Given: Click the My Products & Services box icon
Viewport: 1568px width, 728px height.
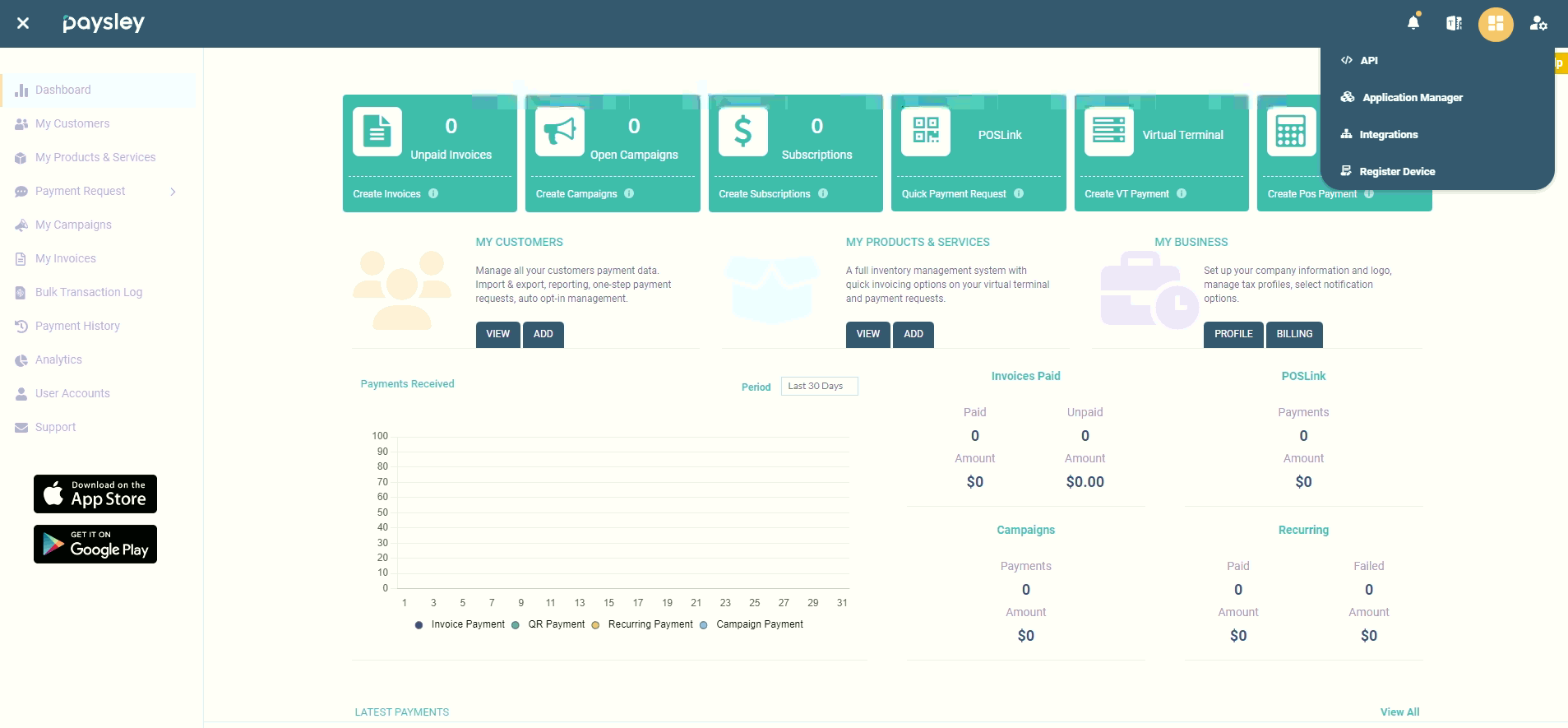Looking at the screenshot, I should click(21, 157).
